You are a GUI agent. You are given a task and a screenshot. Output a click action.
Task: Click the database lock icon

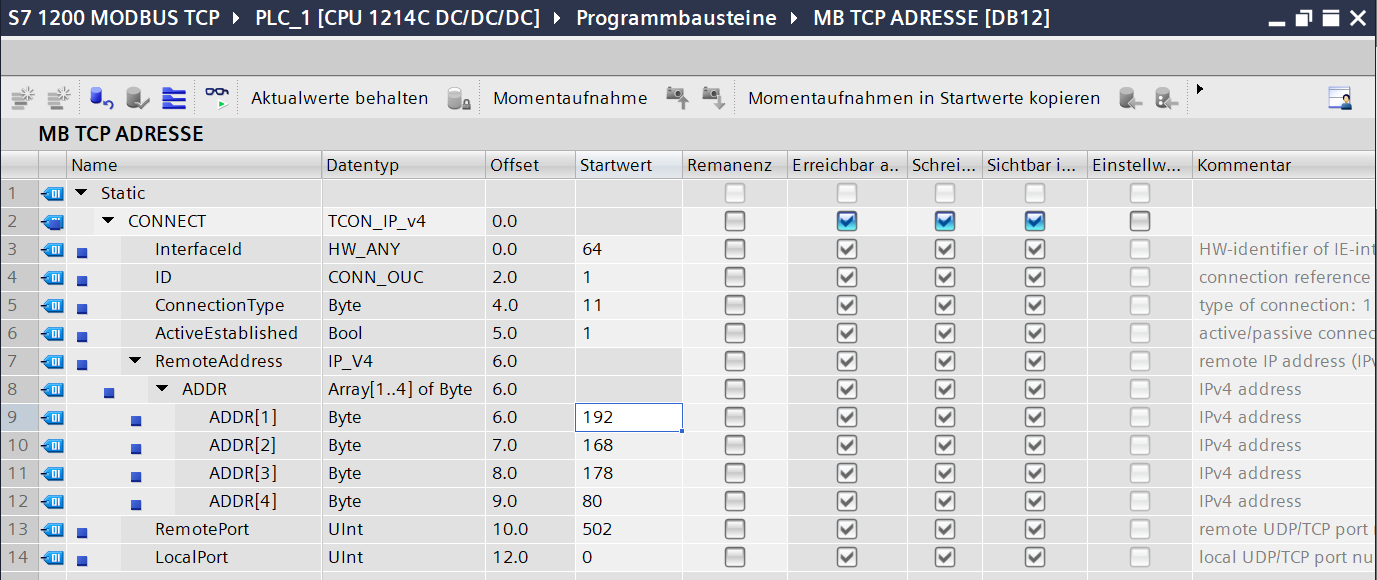coord(459,98)
